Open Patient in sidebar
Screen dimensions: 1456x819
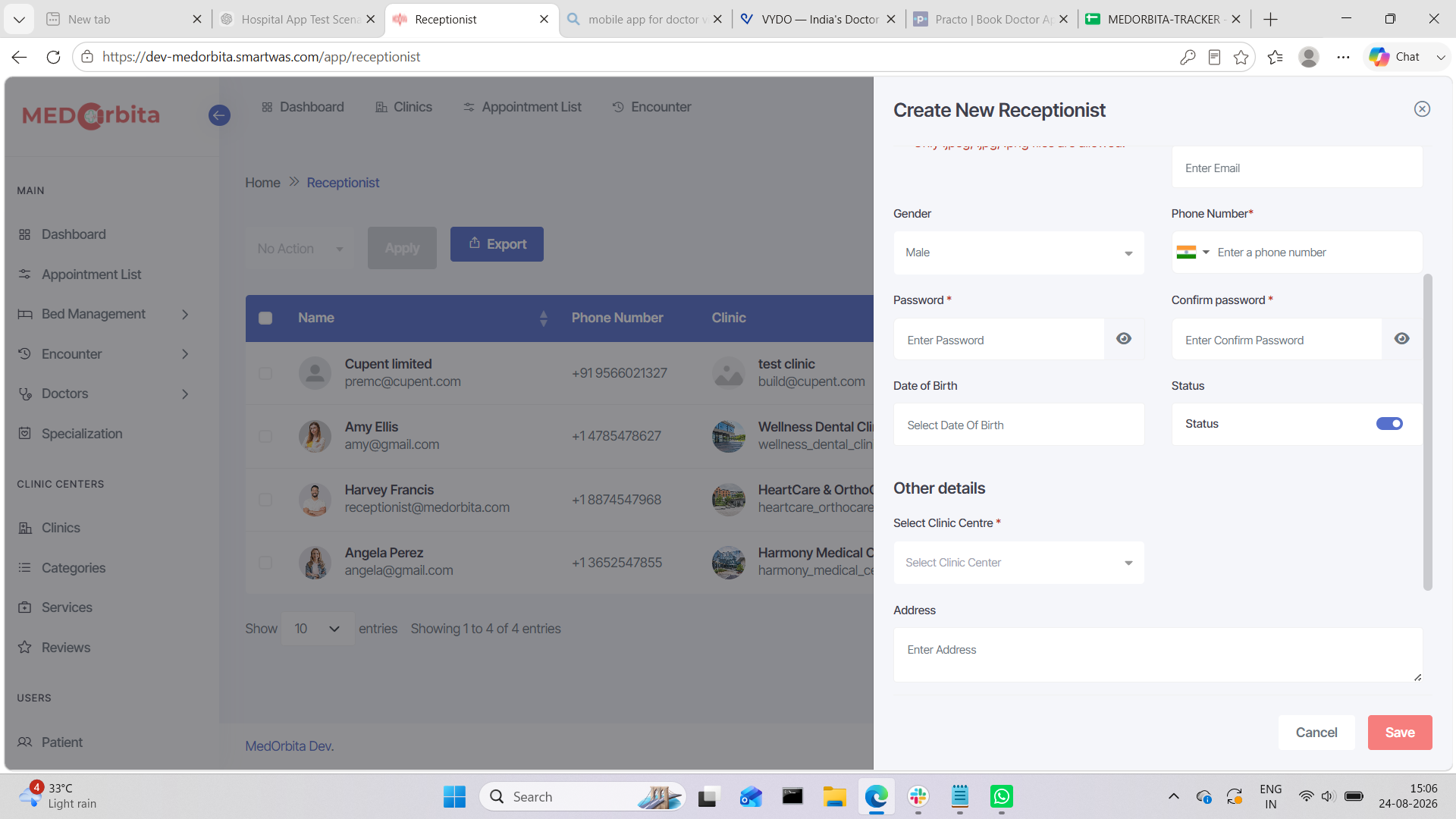click(62, 742)
